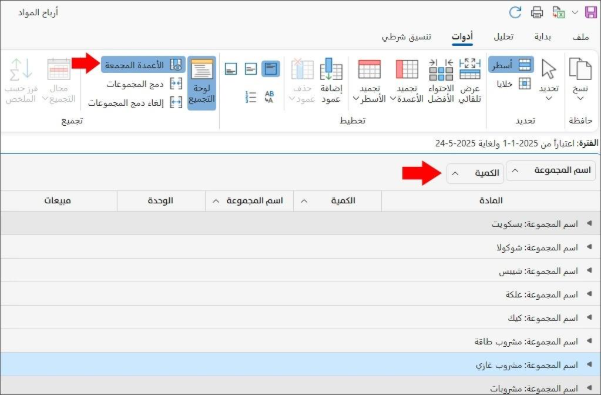601x395 pixels.
Task: Click the نسخ copy icon
Action: pos(580,69)
